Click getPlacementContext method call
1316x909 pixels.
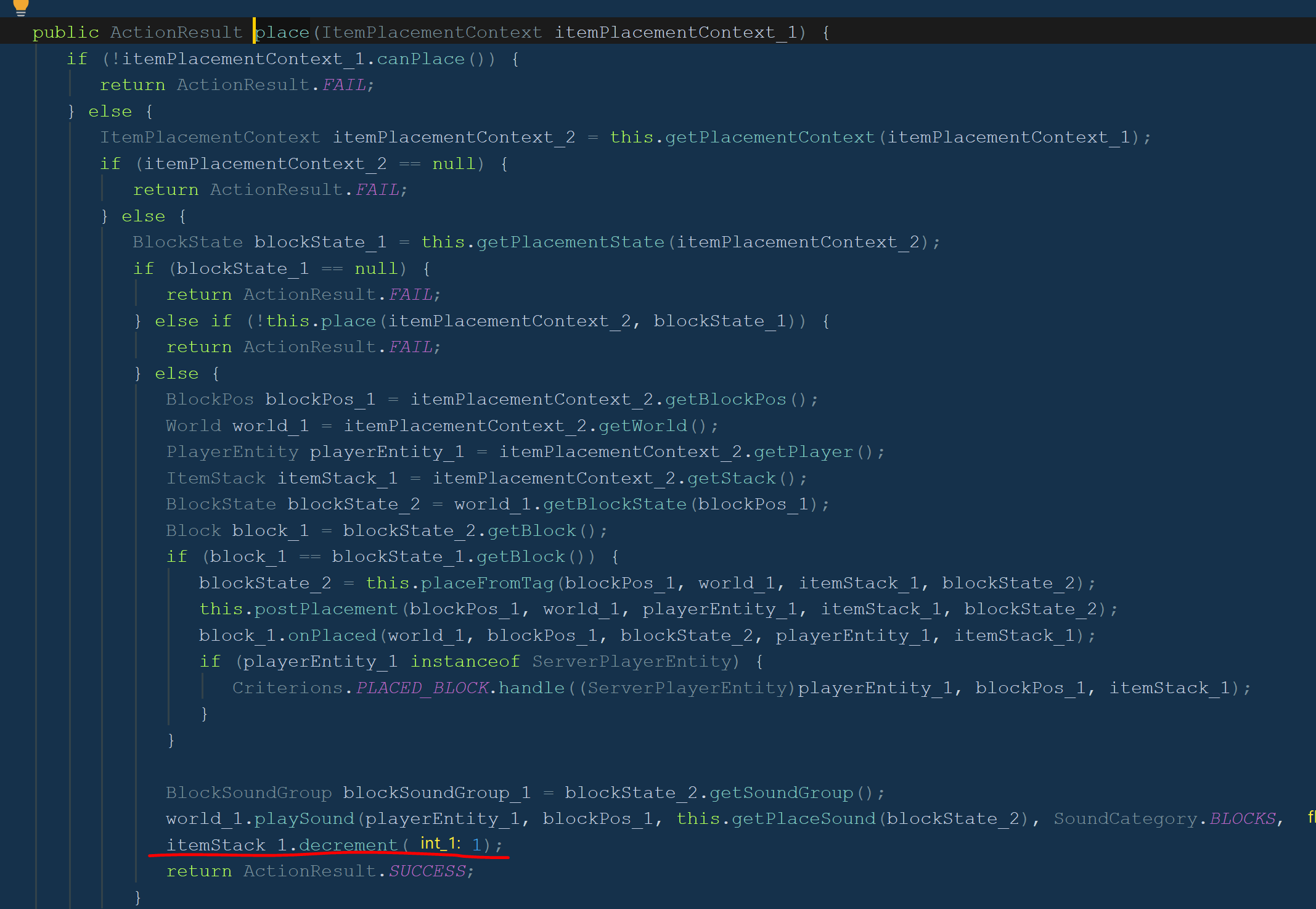(x=770, y=137)
